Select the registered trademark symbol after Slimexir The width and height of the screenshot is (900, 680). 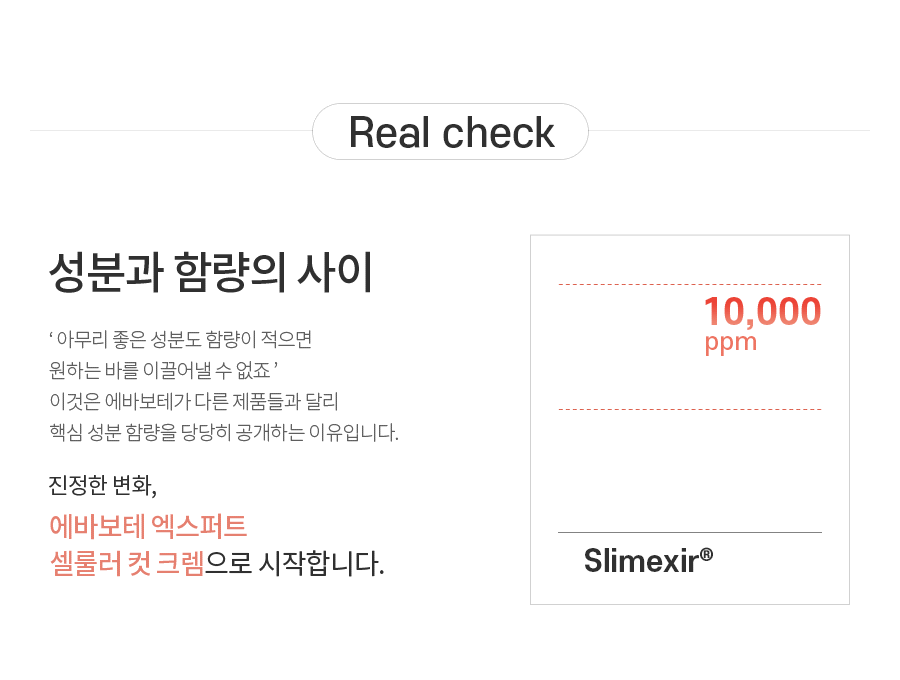[707, 554]
